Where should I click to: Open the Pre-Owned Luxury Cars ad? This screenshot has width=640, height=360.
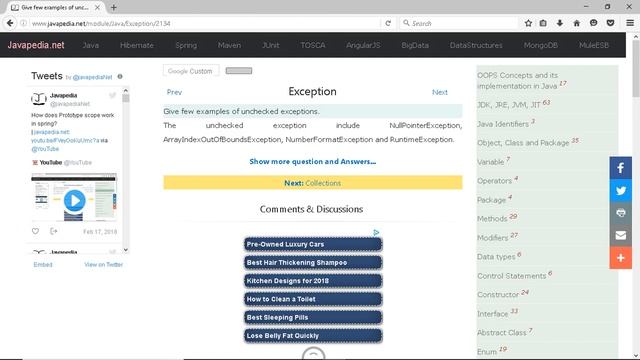coord(313,244)
